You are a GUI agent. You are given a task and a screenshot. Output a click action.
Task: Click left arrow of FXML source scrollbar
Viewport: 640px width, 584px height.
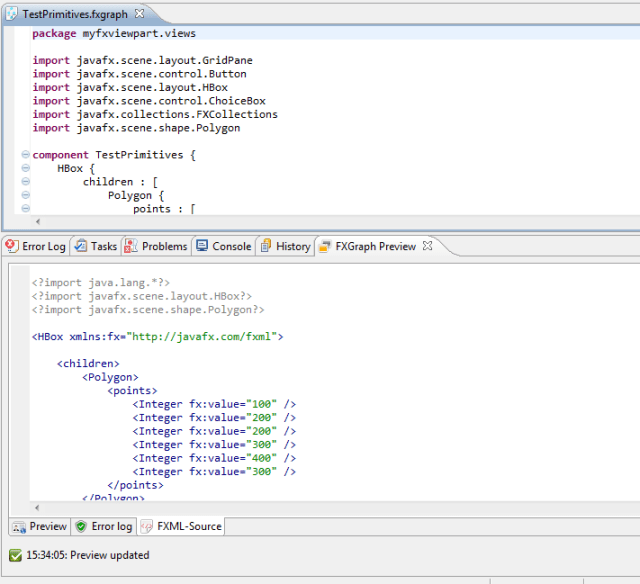[39, 507]
